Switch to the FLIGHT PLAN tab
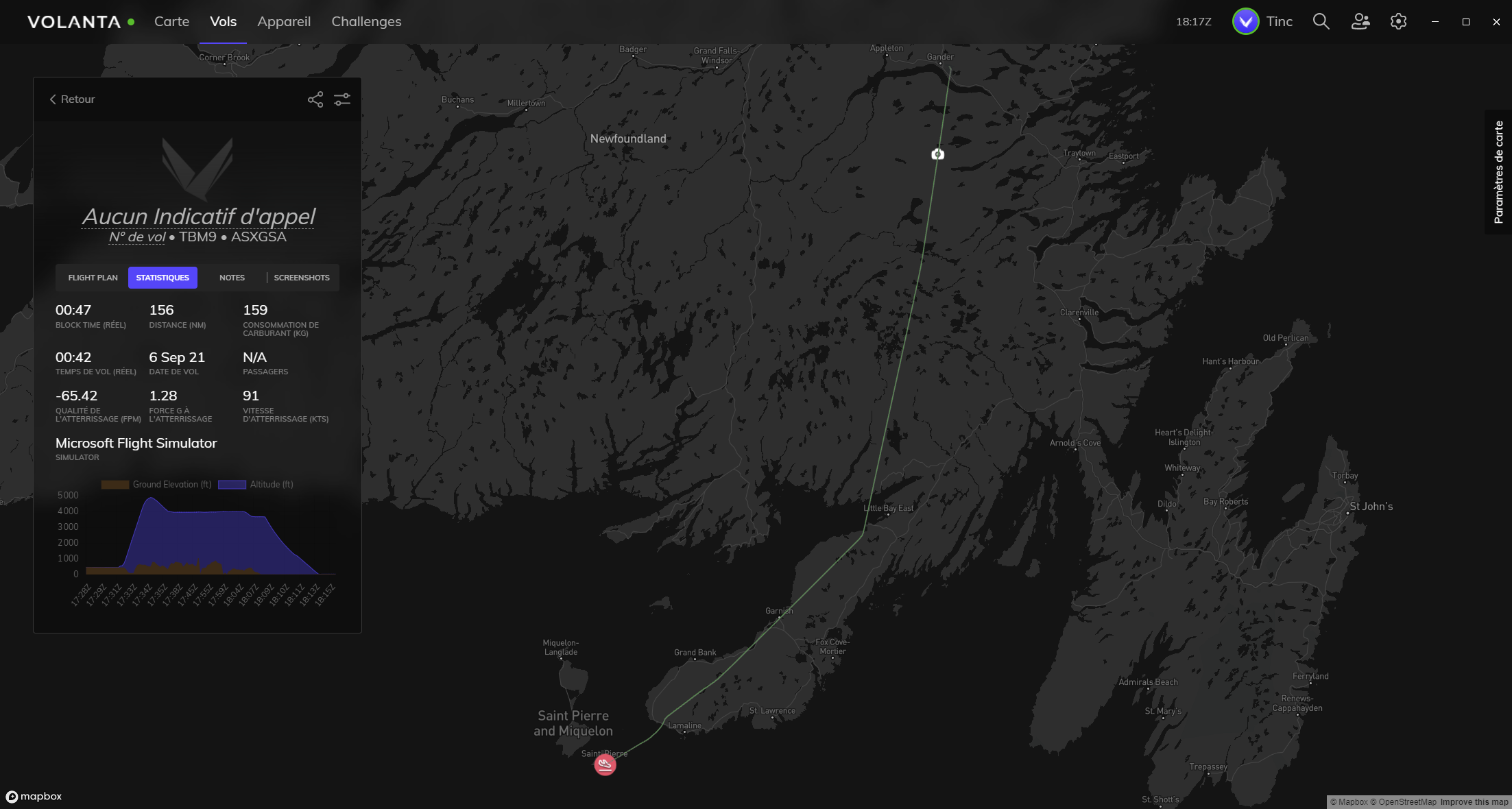 tap(93, 278)
